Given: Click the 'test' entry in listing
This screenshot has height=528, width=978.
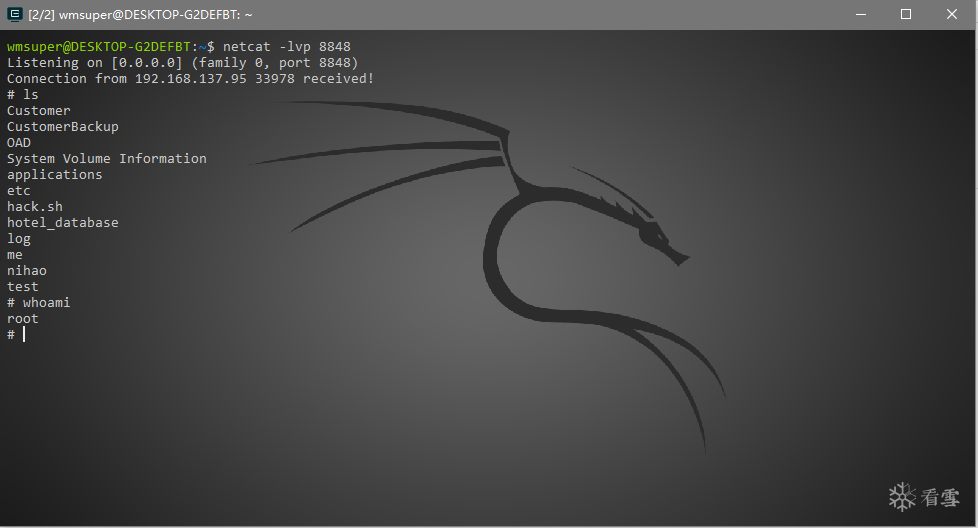Looking at the screenshot, I should (22, 287).
